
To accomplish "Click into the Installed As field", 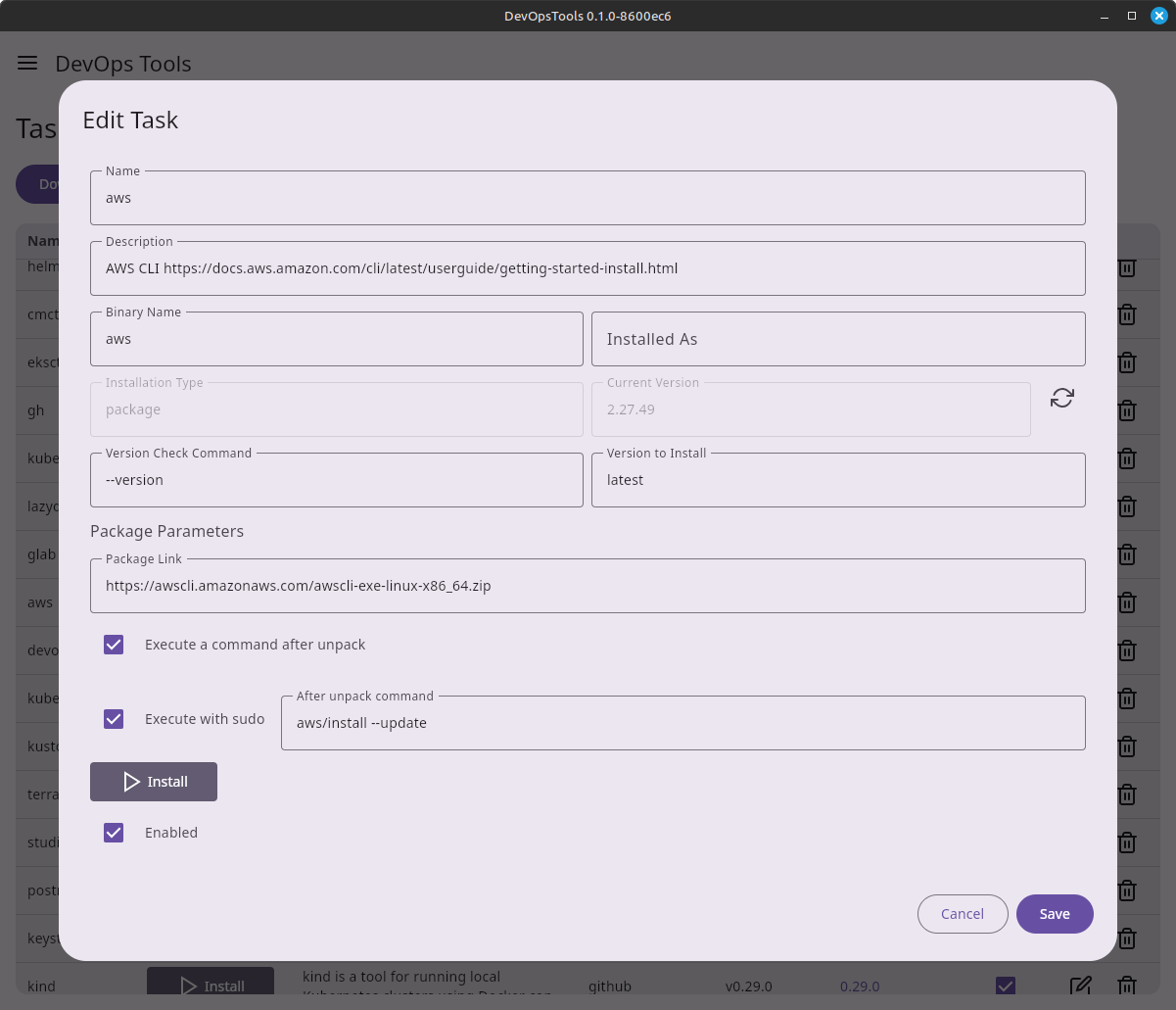I will (837, 339).
